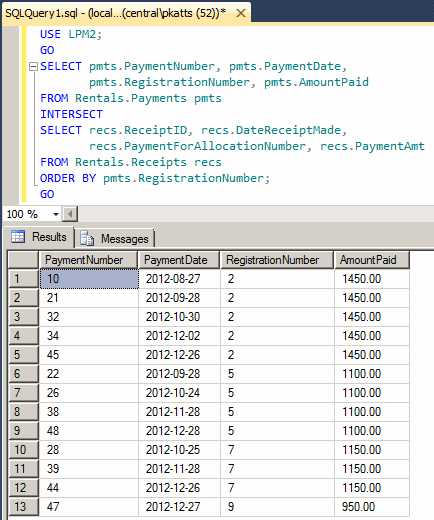Collapse the SELECT statement outline block

point(33,67)
